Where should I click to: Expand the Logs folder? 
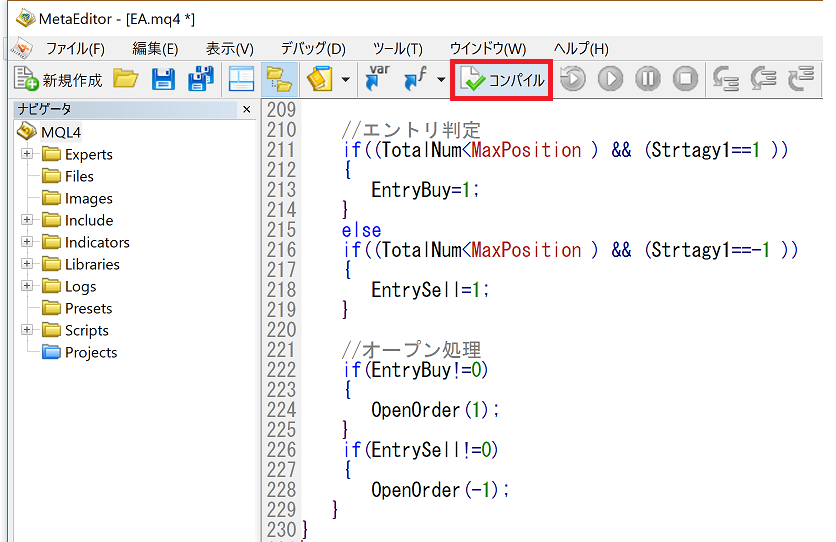(27, 286)
